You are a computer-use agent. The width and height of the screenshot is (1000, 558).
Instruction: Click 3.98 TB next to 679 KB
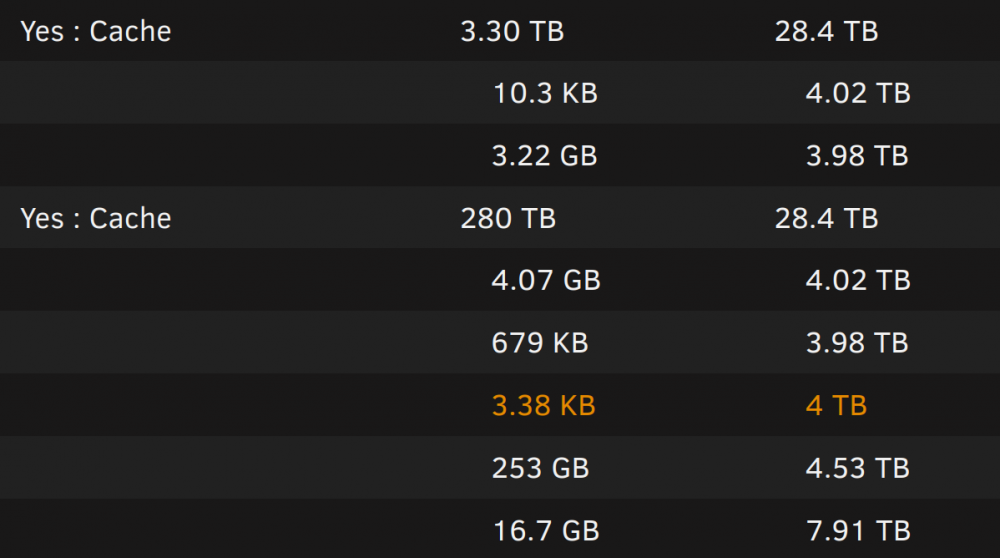pyautogui.click(x=857, y=342)
